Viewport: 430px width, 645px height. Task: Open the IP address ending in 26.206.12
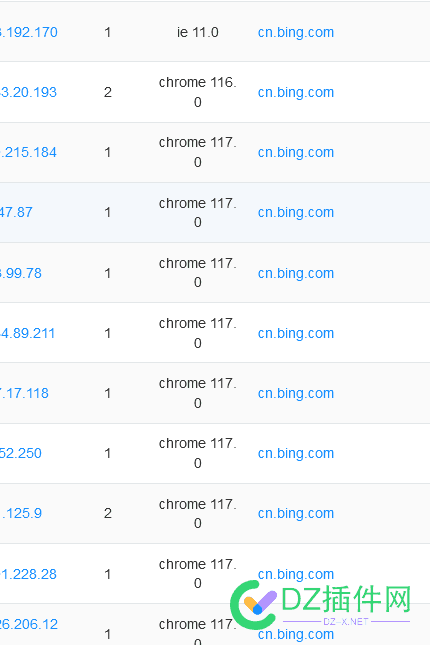[29, 624]
